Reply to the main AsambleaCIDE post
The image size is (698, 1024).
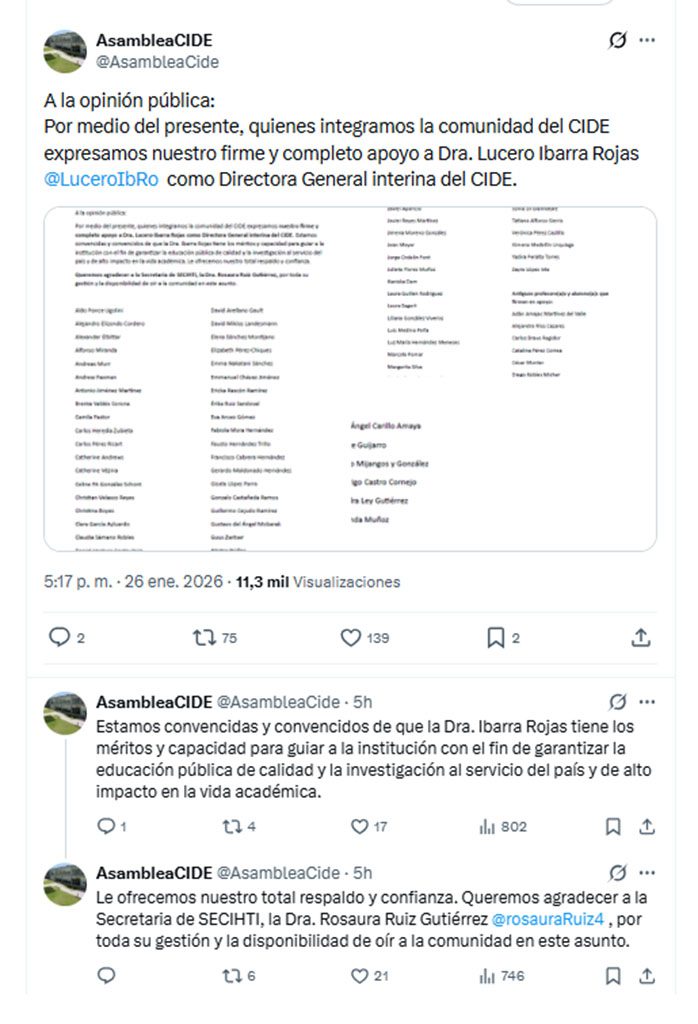[x=60, y=637]
